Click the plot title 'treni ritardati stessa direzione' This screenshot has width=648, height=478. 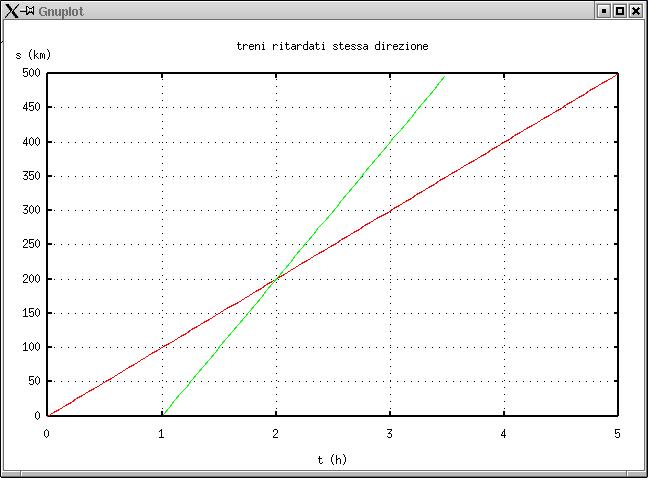point(332,46)
